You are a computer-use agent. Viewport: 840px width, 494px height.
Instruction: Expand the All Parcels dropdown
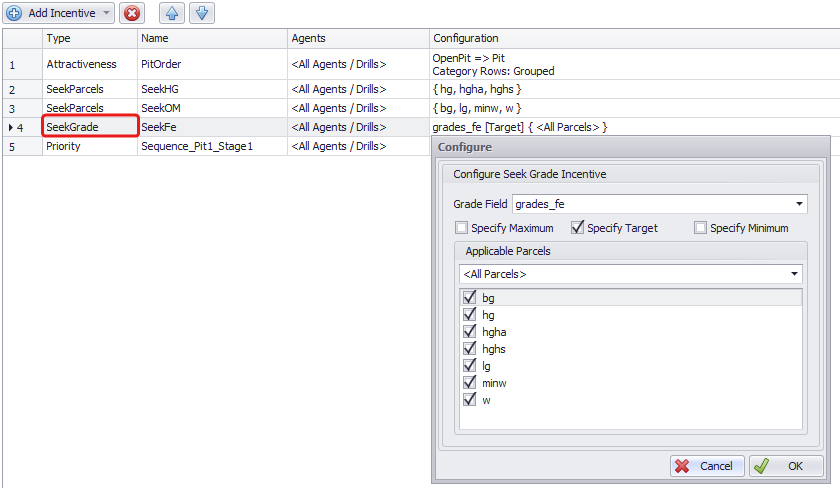click(x=795, y=274)
